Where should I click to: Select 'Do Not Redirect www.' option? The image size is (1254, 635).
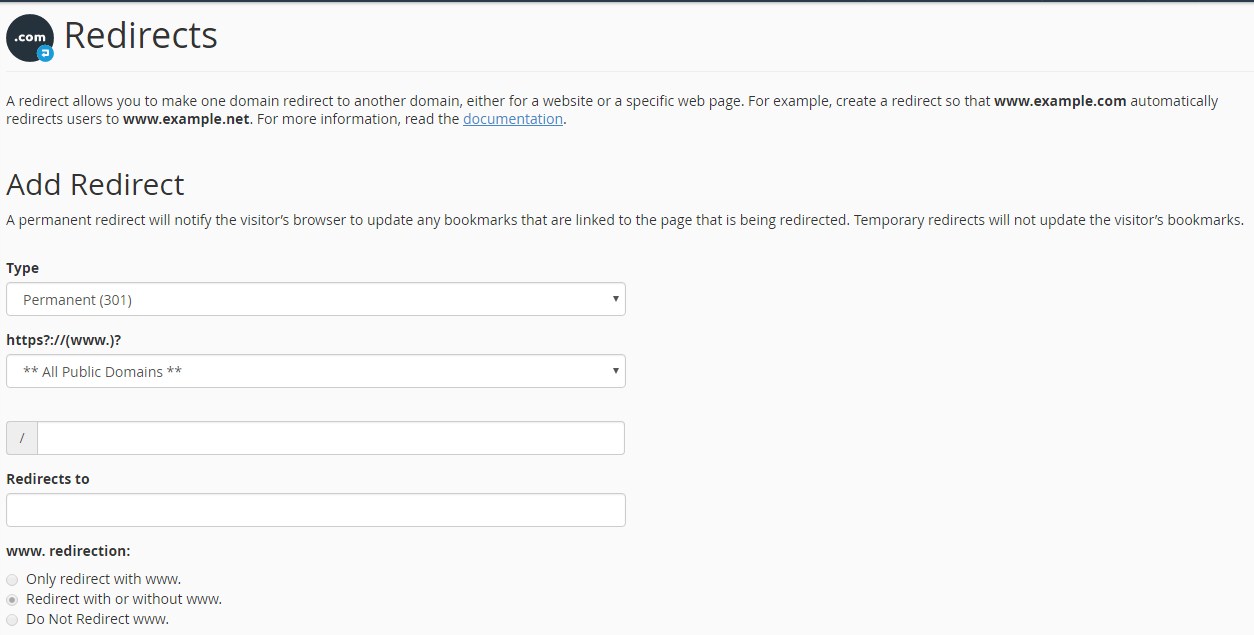(11, 619)
